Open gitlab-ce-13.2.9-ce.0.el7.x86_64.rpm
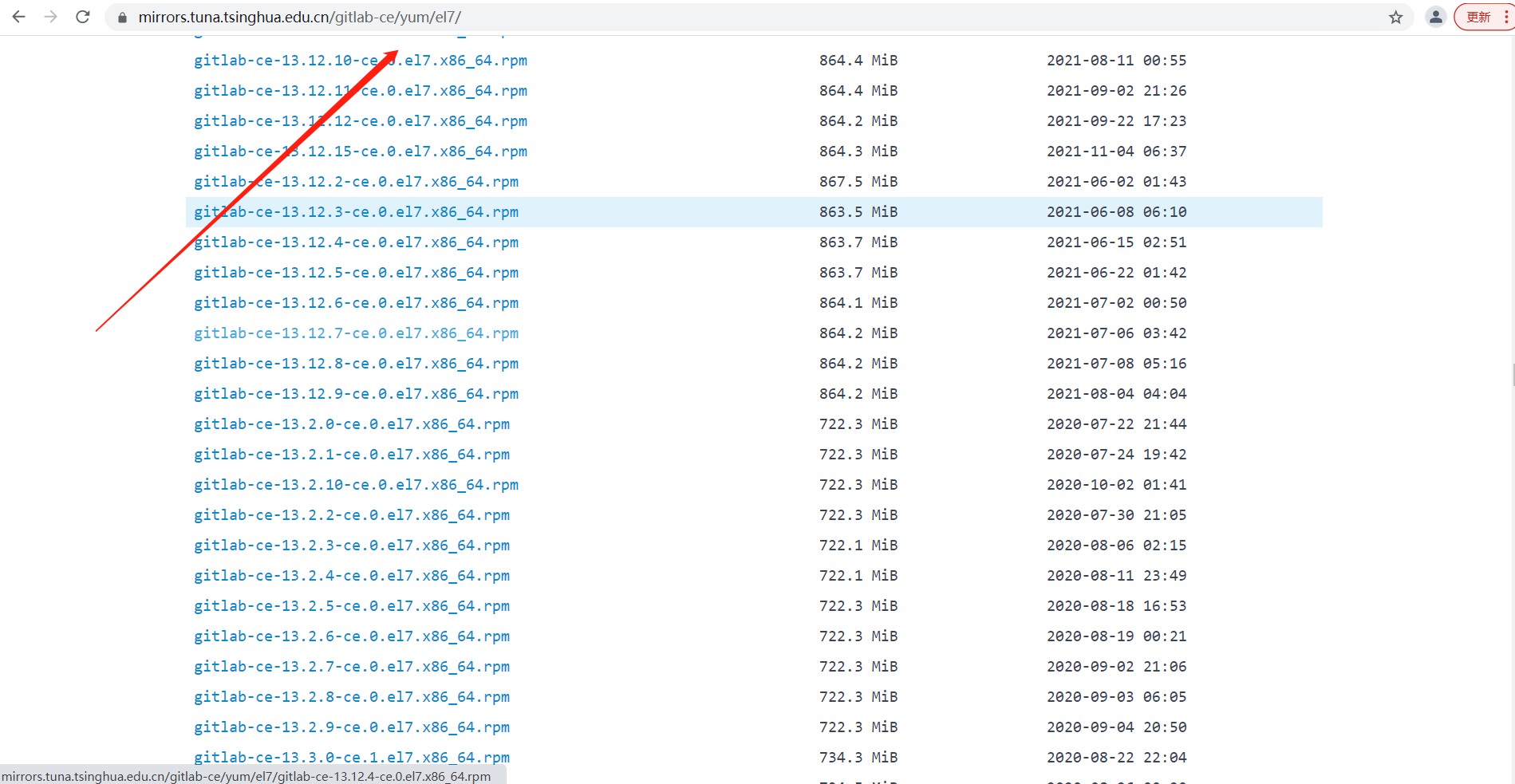 click(352, 727)
